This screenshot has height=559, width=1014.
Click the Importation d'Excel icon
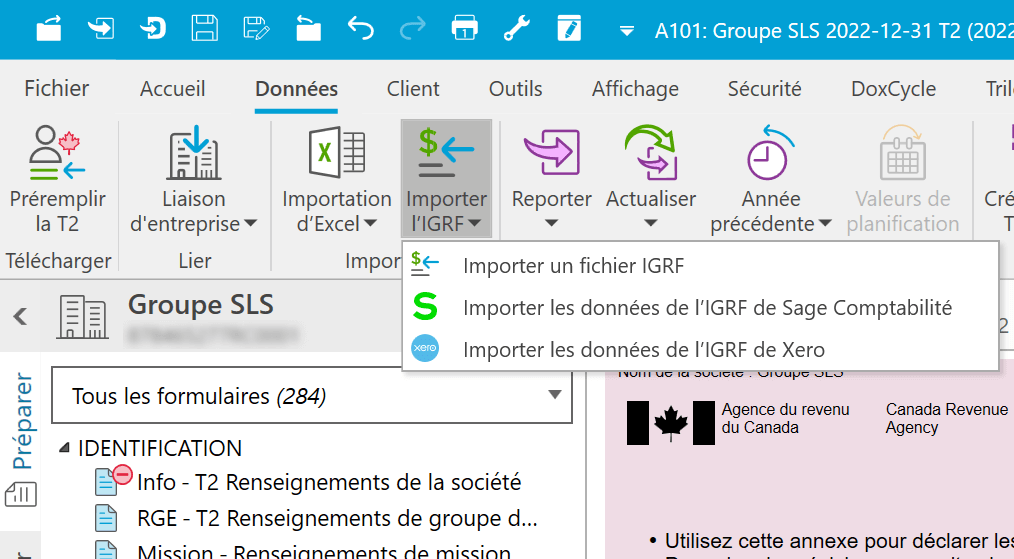click(x=336, y=153)
